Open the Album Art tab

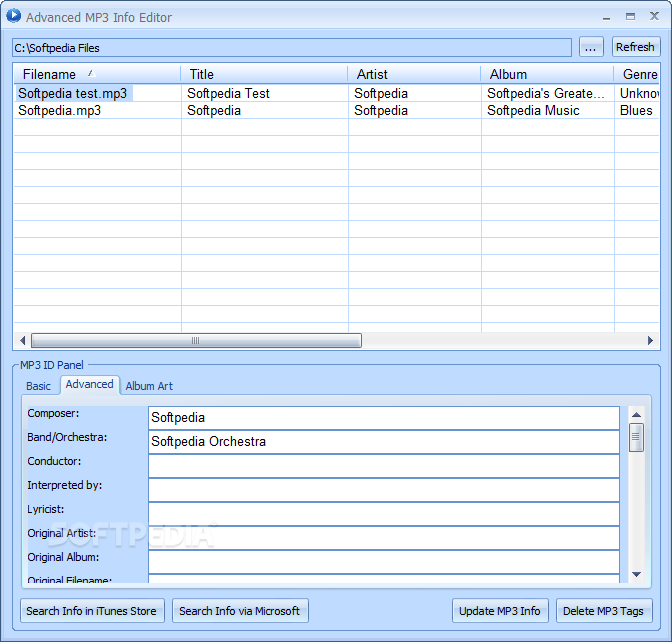coord(149,386)
